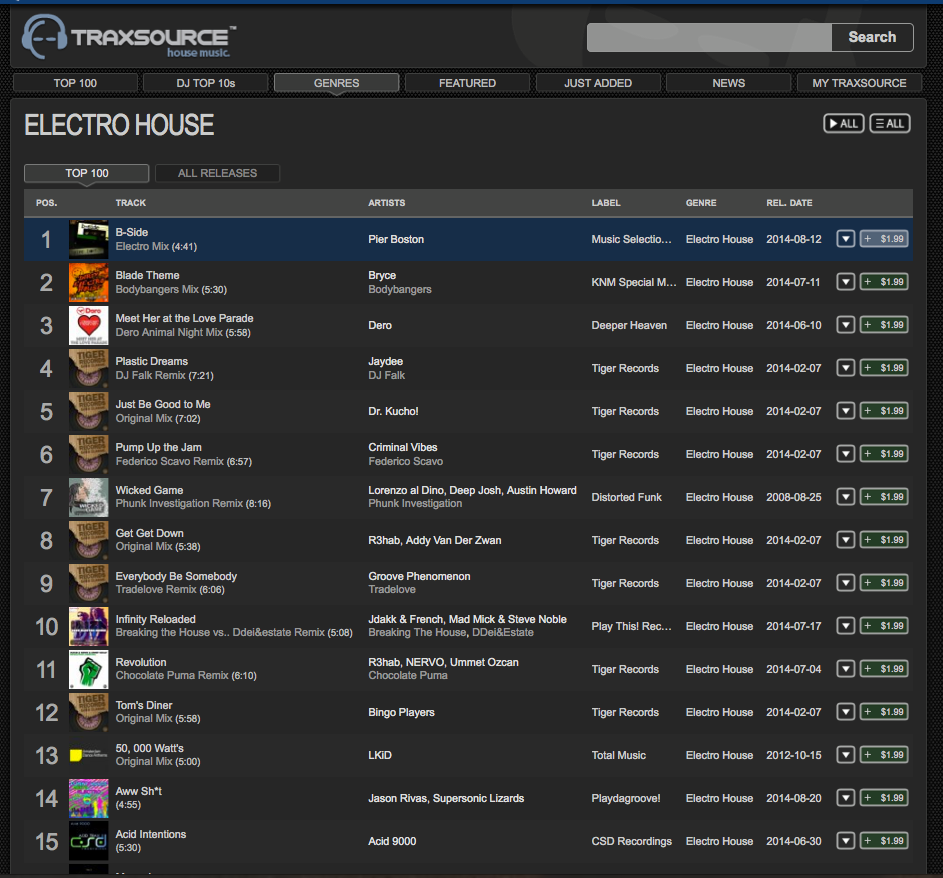The height and width of the screenshot is (878, 943).
Task: Open CSD Recordings label link
Action: (631, 841)
